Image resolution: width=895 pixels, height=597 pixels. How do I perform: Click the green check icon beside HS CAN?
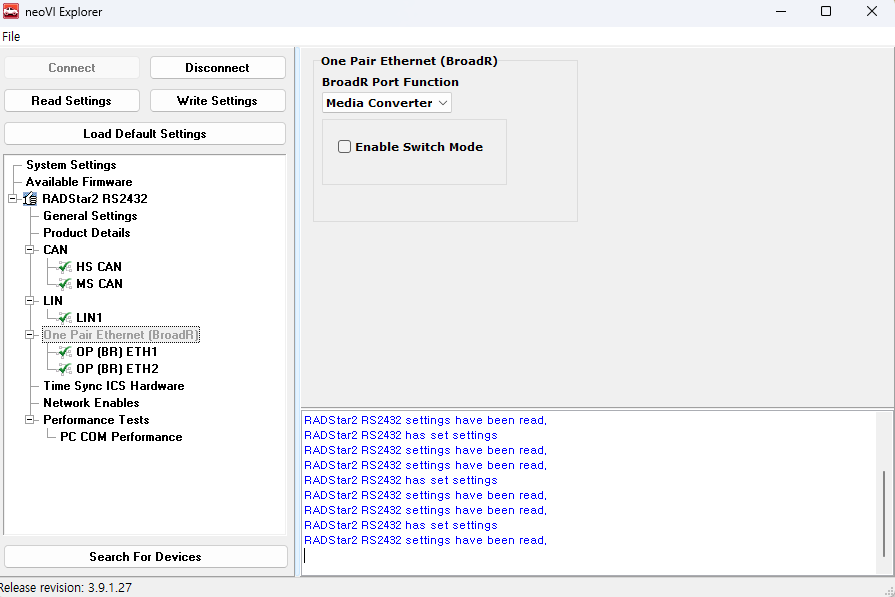tap(65, 267)
